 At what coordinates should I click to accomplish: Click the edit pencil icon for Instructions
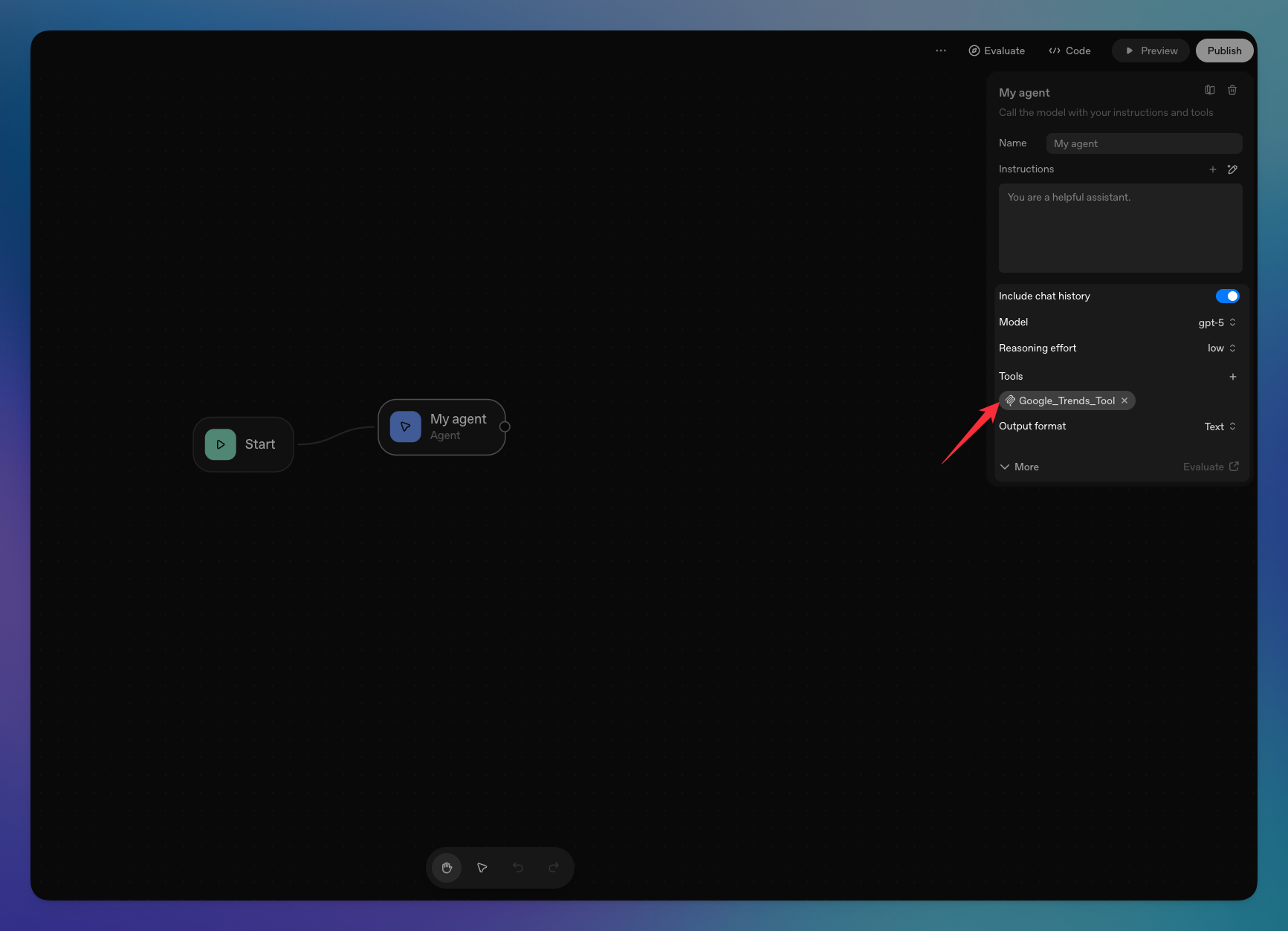[1232, 169]
